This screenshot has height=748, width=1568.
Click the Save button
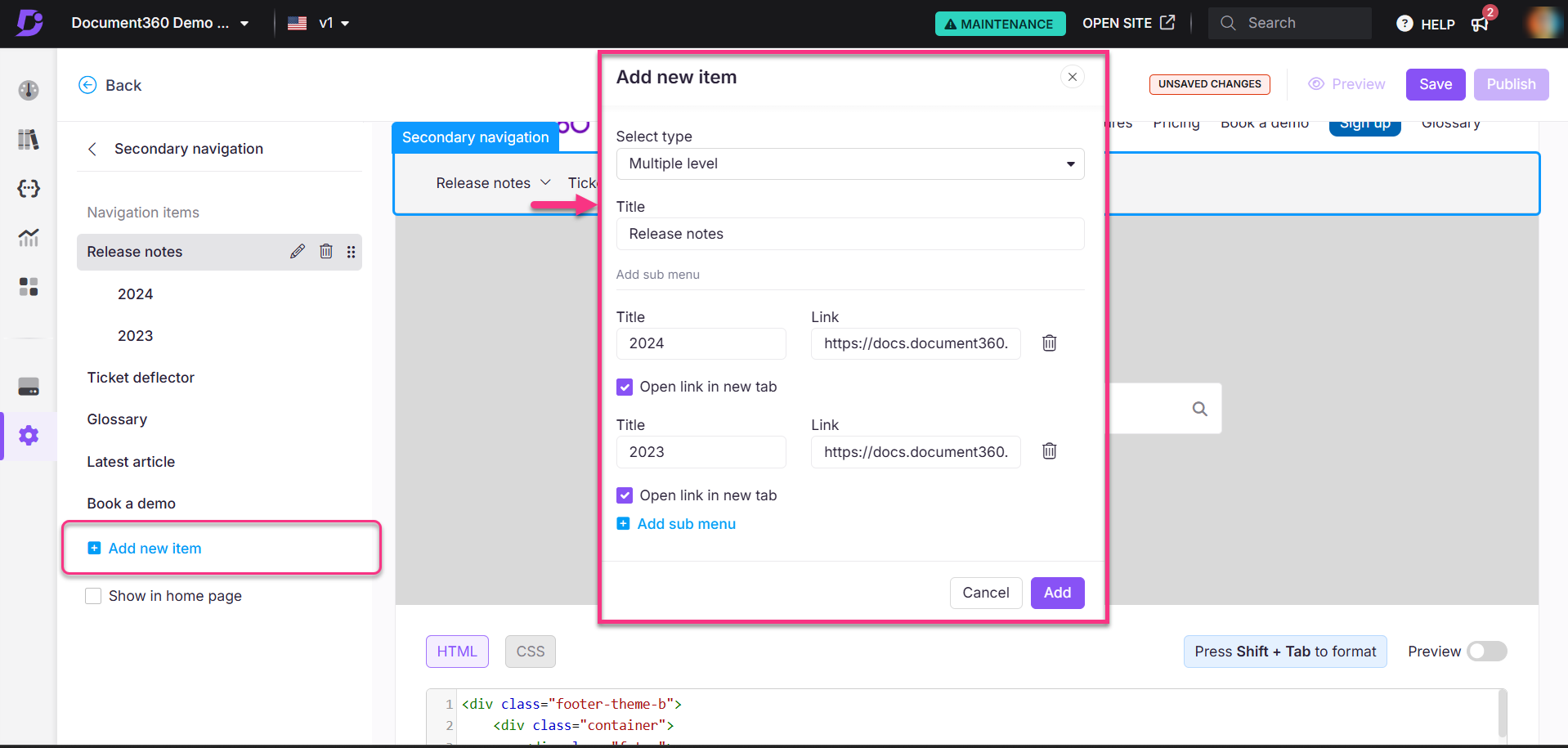pos(1436,84)
